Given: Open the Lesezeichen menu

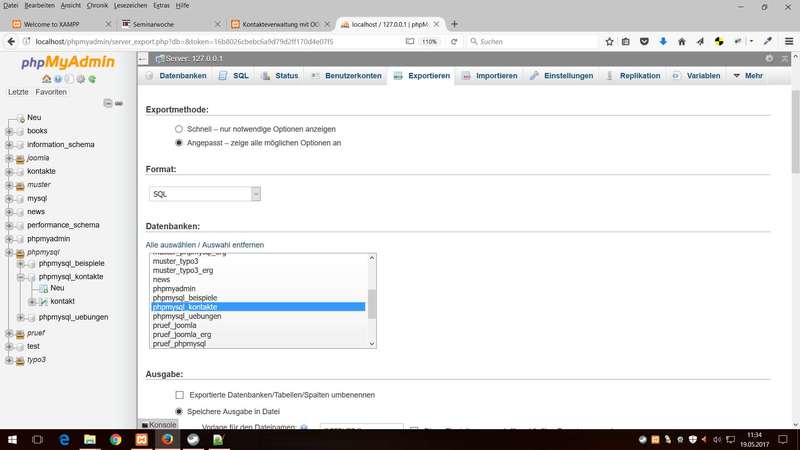Looking at the screenshot, I should pyautogui.click(x=130, y=5).
